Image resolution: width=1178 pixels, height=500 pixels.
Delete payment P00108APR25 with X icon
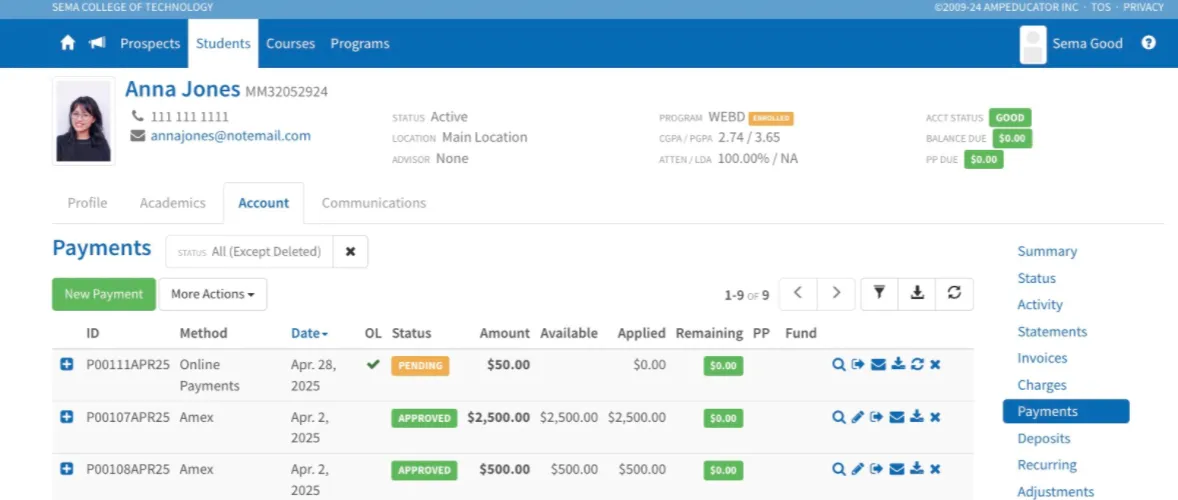pyautogui.click(x=935, y=469)
